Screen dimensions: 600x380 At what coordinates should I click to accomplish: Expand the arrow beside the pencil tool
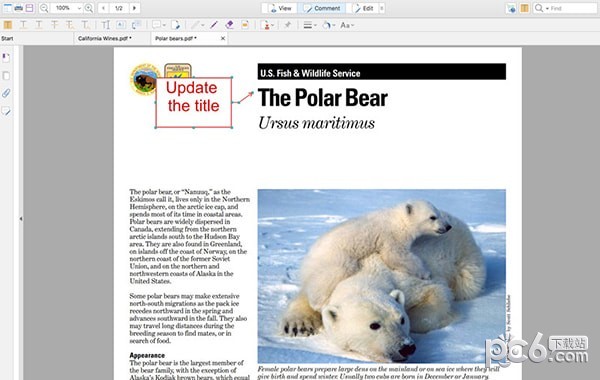(x=202, y=26)
